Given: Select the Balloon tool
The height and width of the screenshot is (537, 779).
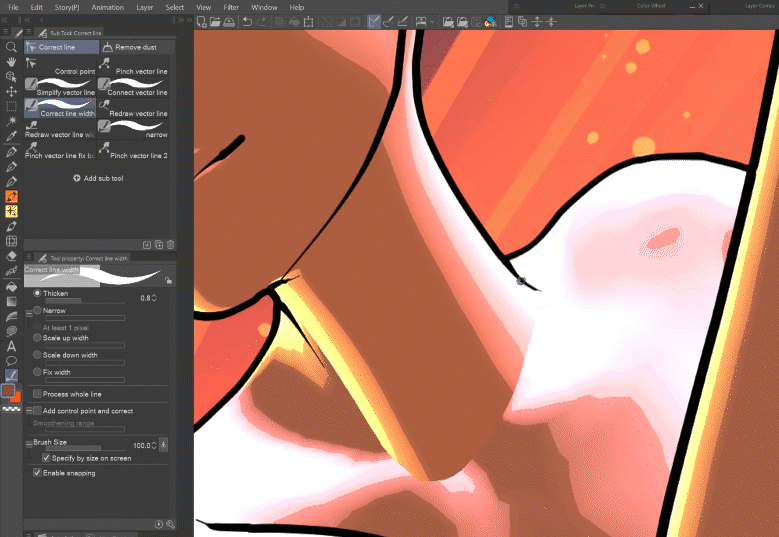Looking at the screenshot, I should click(11, 361).
